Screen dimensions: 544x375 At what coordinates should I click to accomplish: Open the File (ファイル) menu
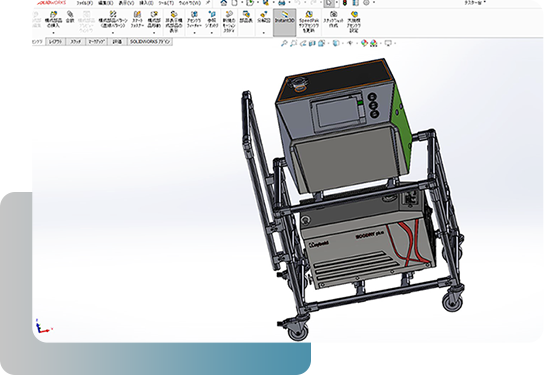pyautogui.click(x=85, y=3)
